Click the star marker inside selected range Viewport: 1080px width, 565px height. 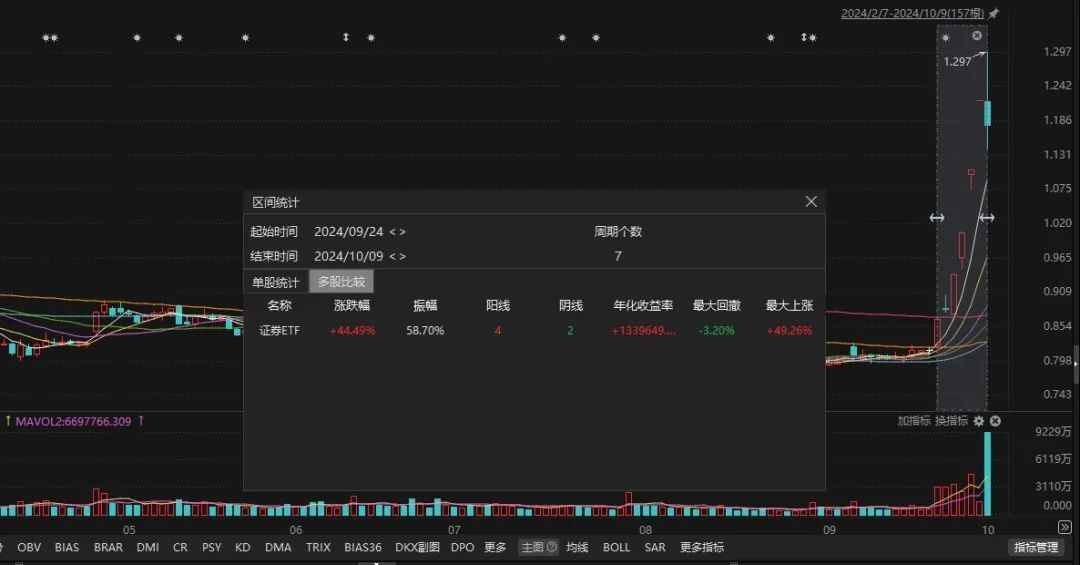click(946, 38)
